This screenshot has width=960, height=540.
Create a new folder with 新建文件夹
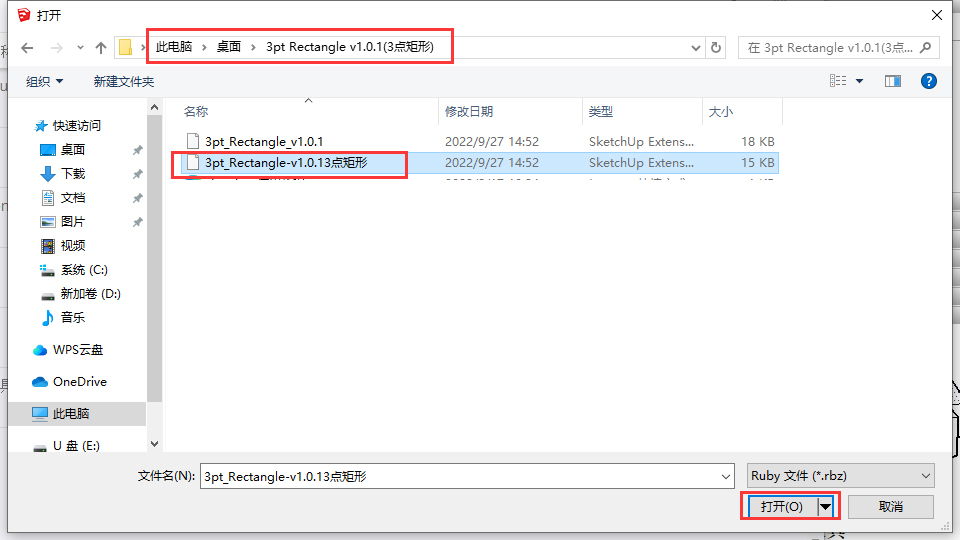pos(124,81)
